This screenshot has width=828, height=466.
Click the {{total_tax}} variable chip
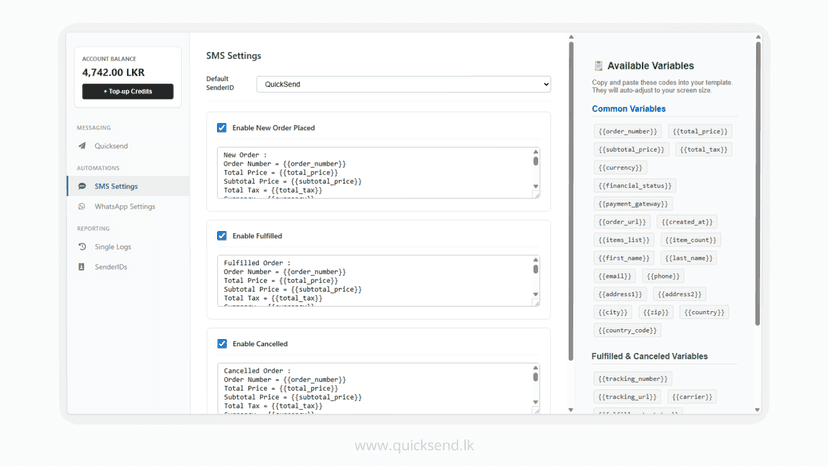[x=703, y=150]
